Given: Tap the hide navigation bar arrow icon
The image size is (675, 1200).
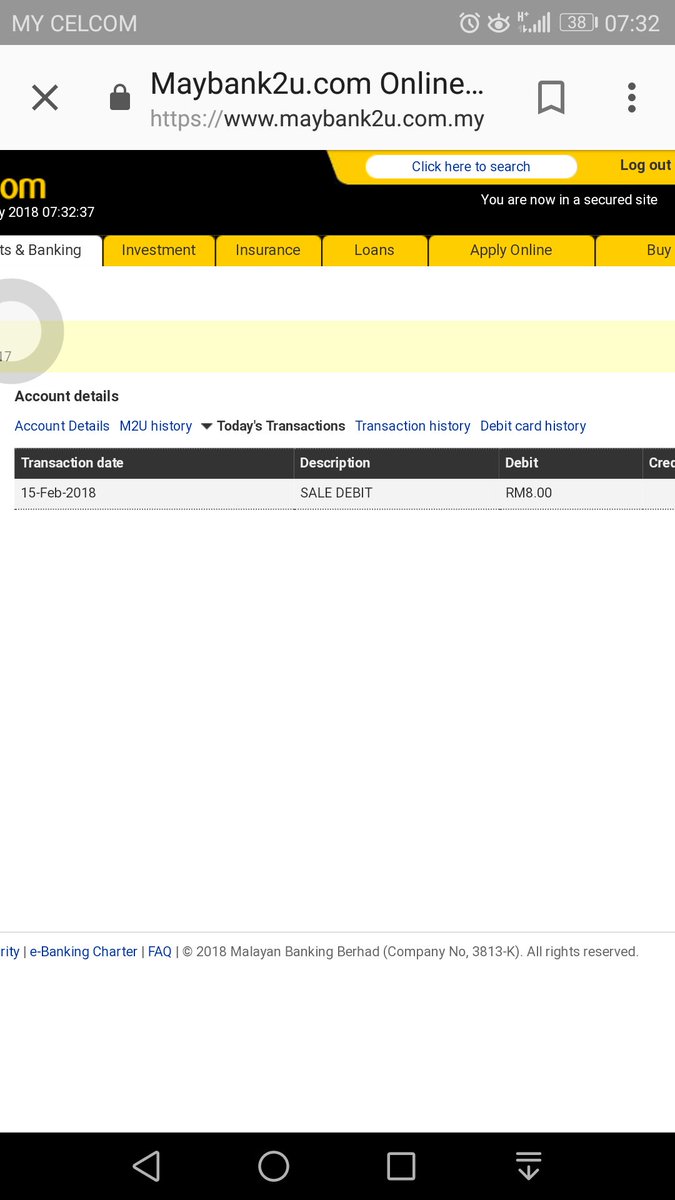Looking at the screenshot, I should click(528, 1166).
